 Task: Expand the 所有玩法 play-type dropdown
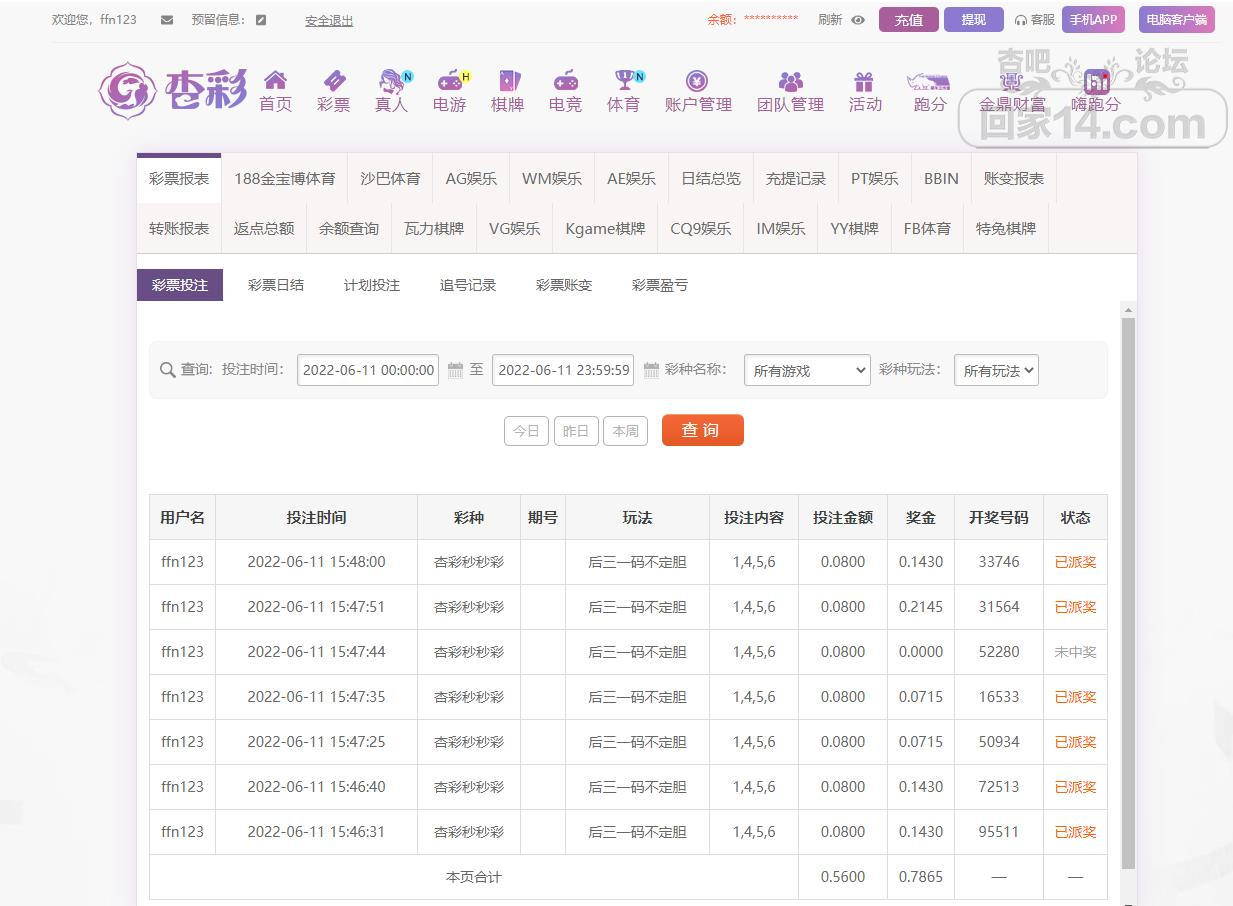click(996, 371)
